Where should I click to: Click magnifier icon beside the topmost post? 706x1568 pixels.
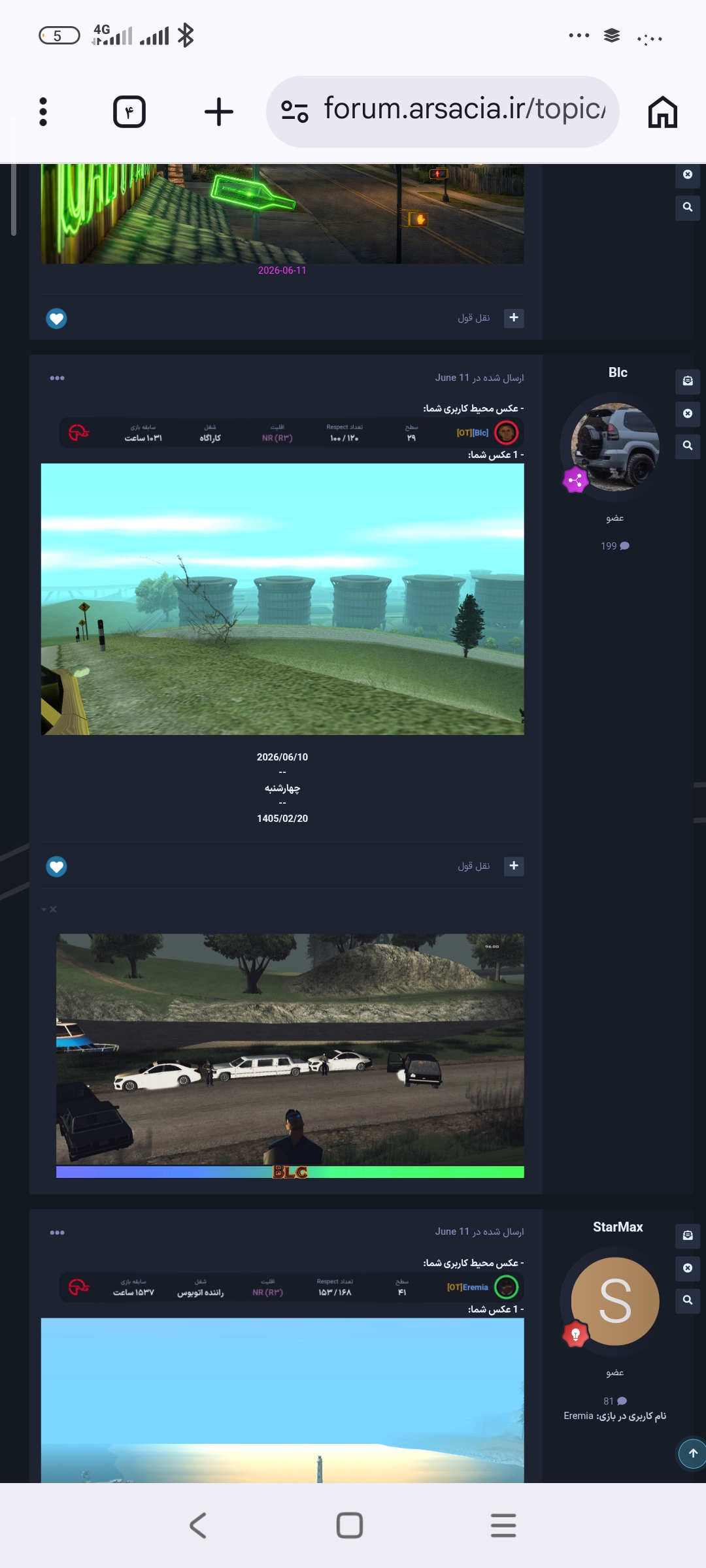pos(688,207)
